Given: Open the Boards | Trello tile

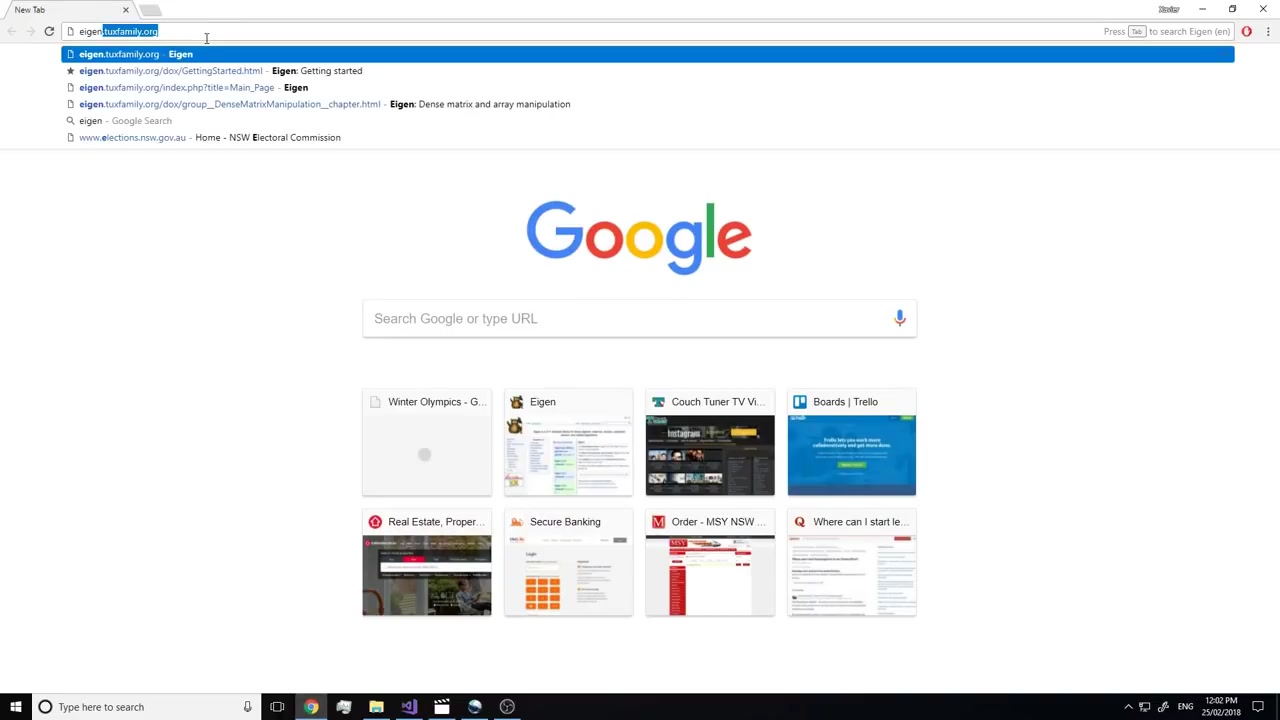Looking at the screenshot, I should click(x=852, y=442).
